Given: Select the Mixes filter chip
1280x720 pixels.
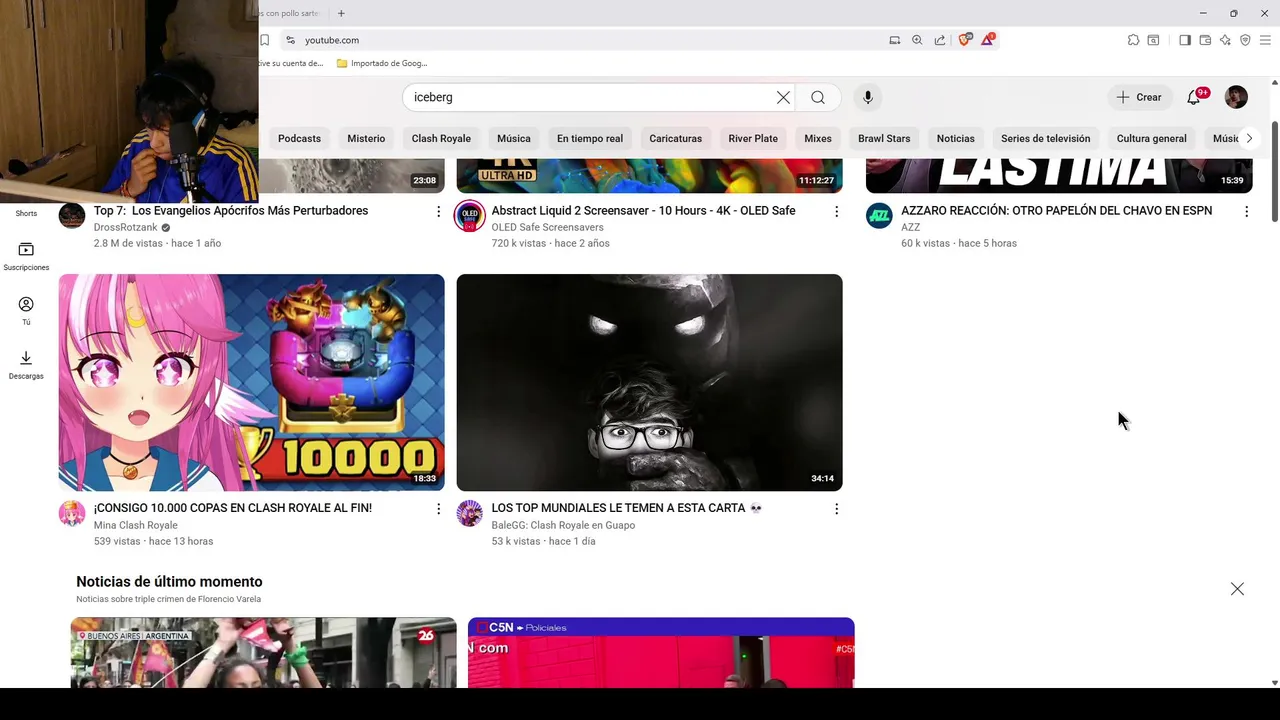Looking at the screenshot, I should coord(818,138).
